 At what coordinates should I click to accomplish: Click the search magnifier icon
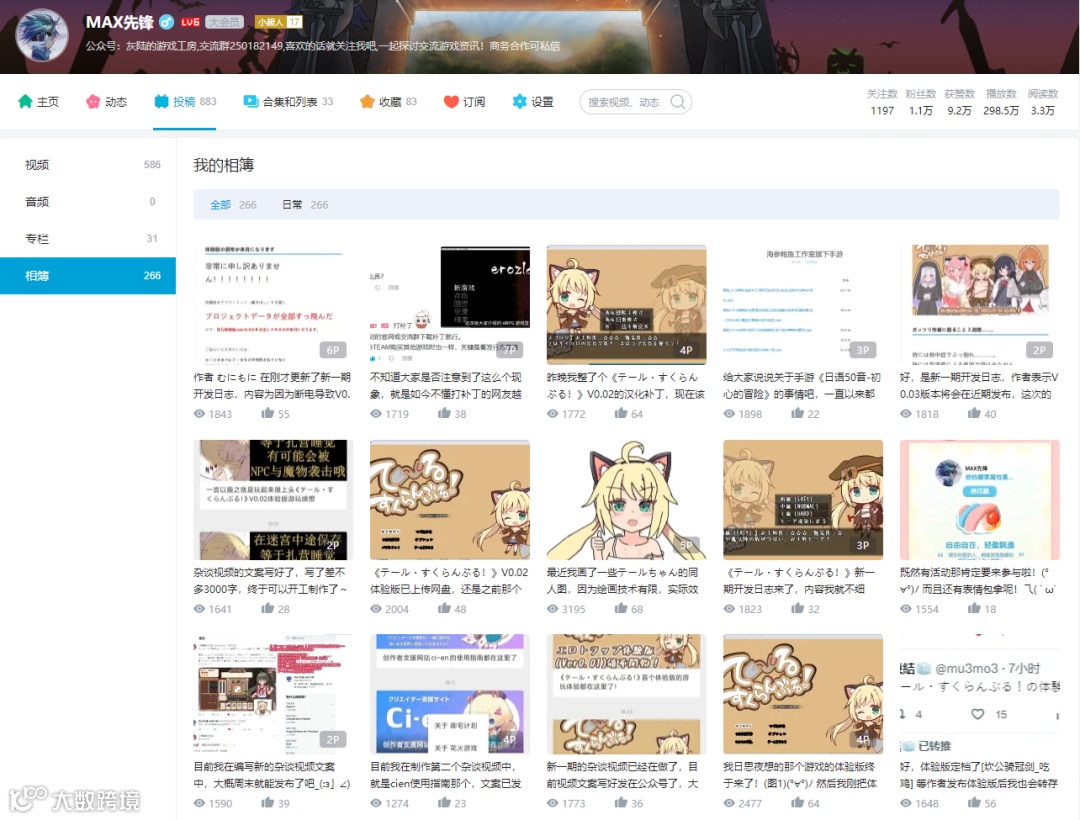point(678,102)
